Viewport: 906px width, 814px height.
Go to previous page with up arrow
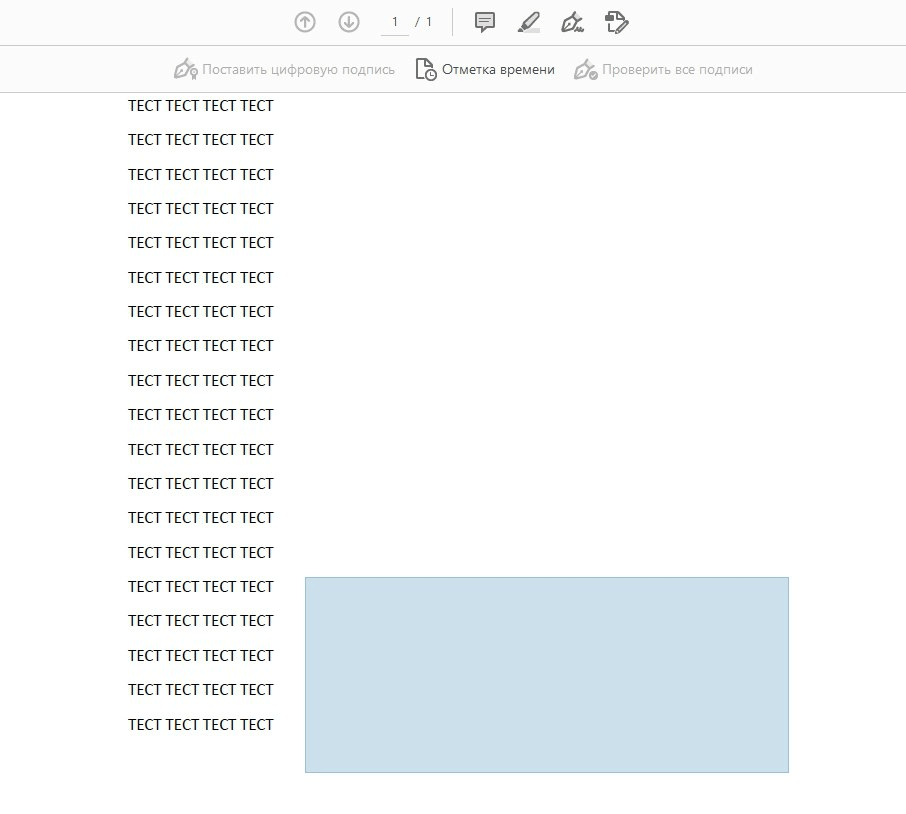coord(305,23)
